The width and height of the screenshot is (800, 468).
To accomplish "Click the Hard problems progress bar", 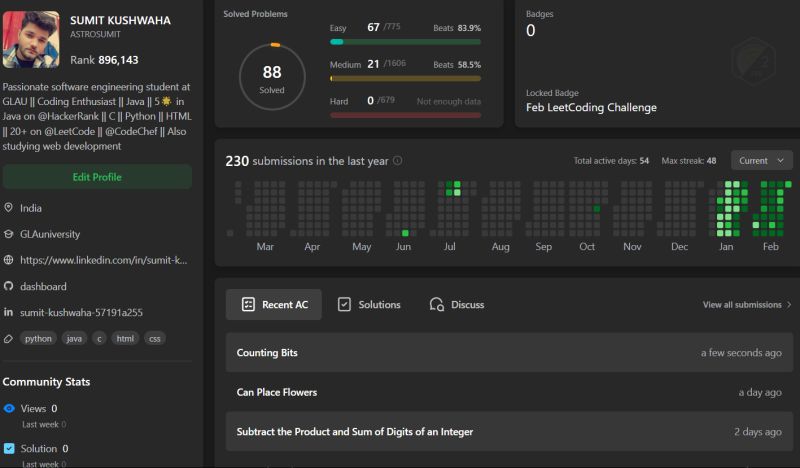I will [x=406, y=115].
